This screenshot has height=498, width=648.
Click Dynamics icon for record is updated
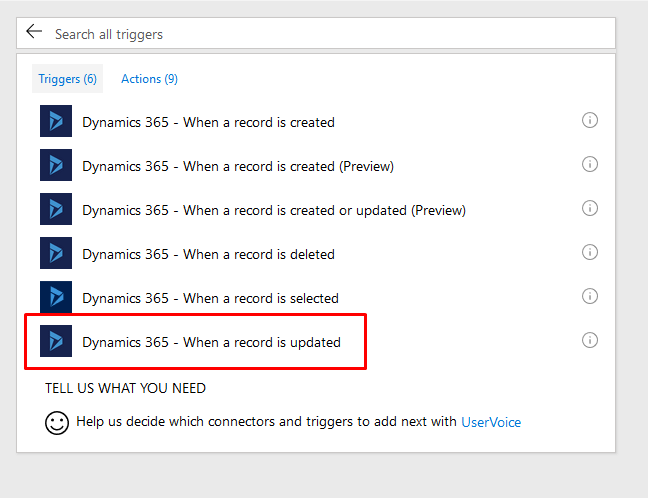56,341
